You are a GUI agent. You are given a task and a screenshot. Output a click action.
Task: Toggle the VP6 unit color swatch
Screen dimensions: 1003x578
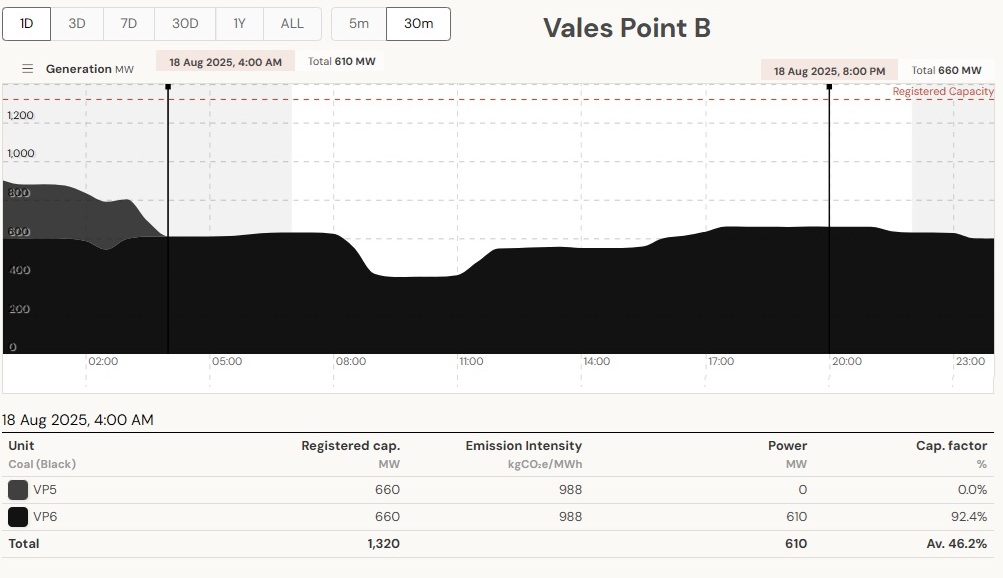[x=18, y=517]
